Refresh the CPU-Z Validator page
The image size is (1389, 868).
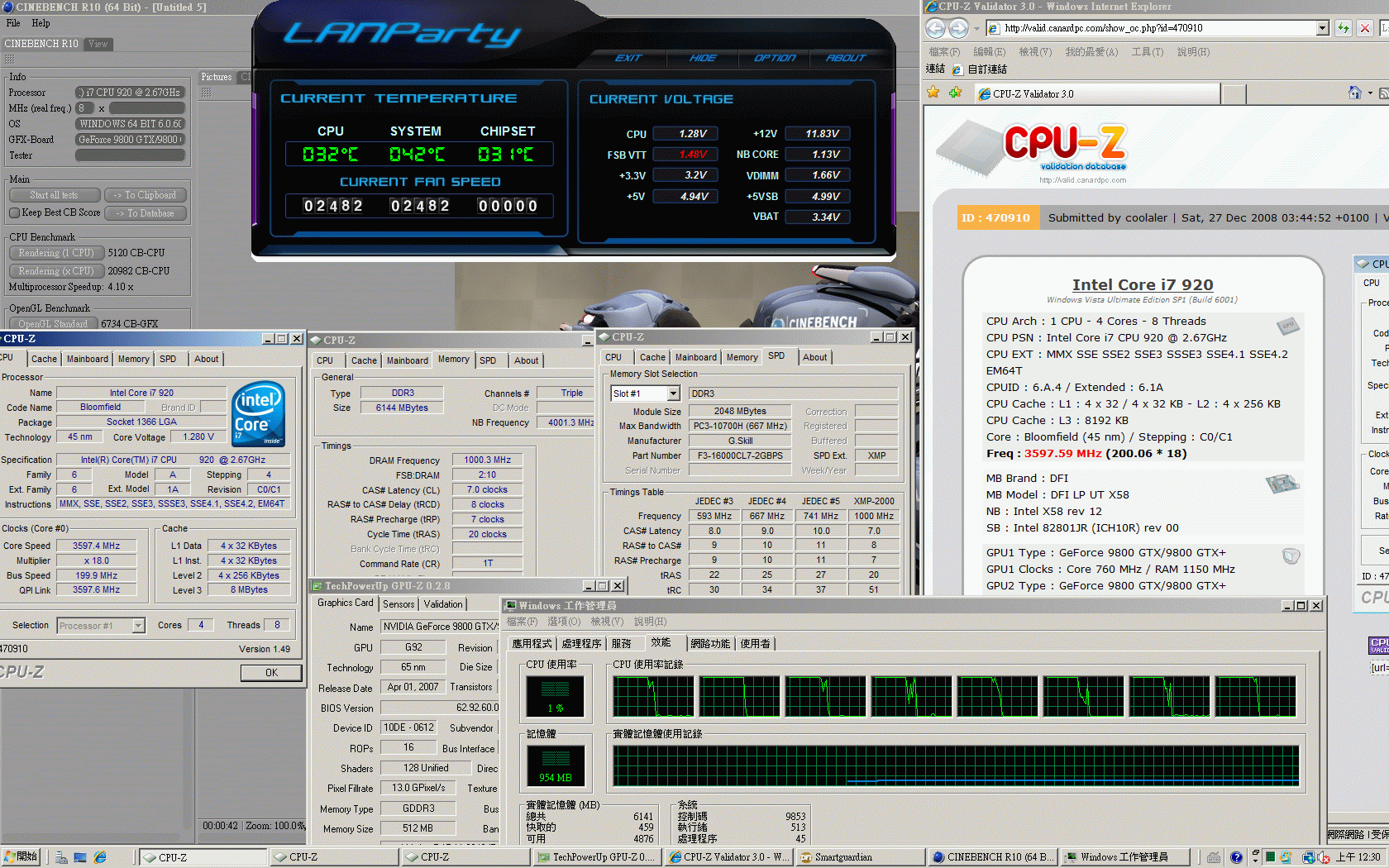coord(1344,28)
